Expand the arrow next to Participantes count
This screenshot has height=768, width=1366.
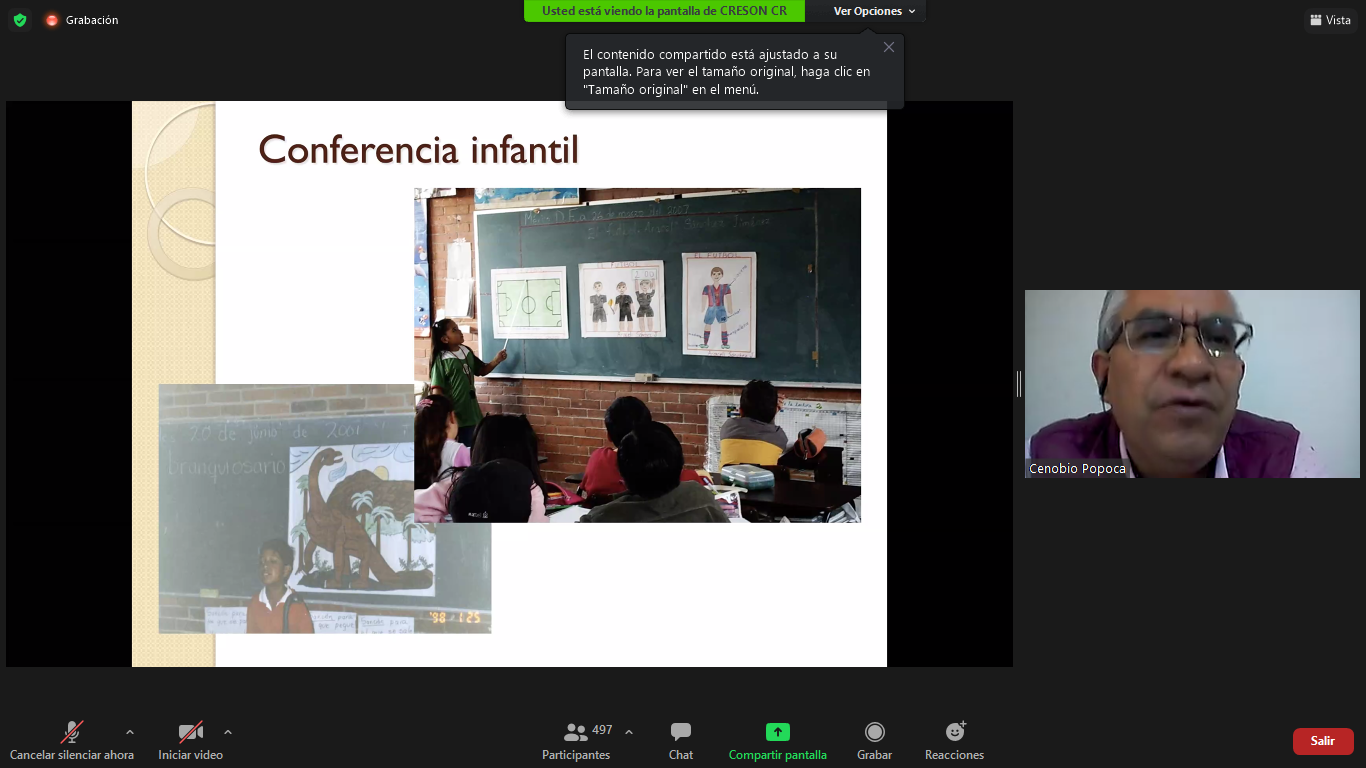[x=629, y=732]
